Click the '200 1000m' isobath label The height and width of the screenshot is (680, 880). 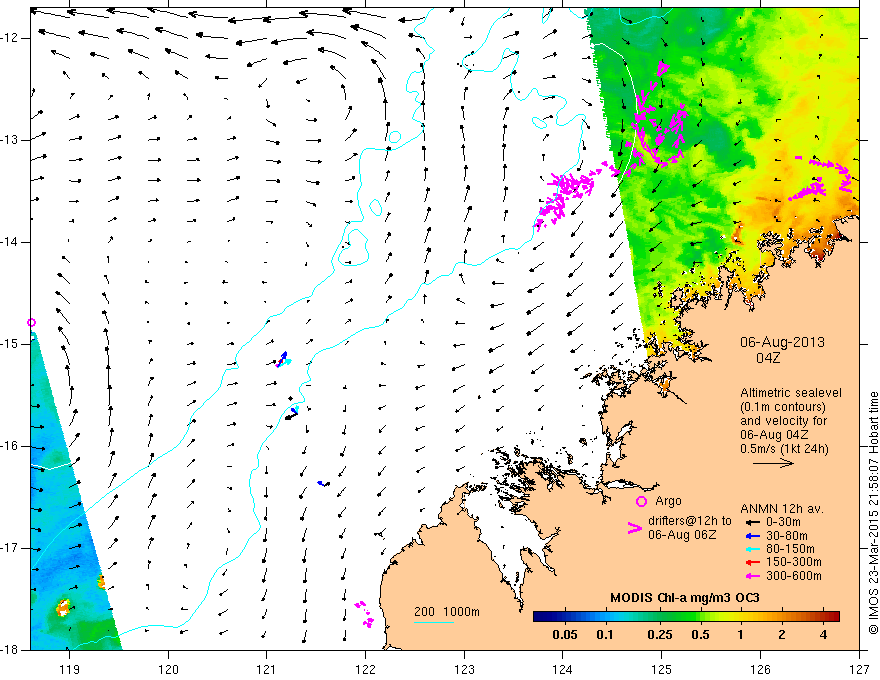447,612
